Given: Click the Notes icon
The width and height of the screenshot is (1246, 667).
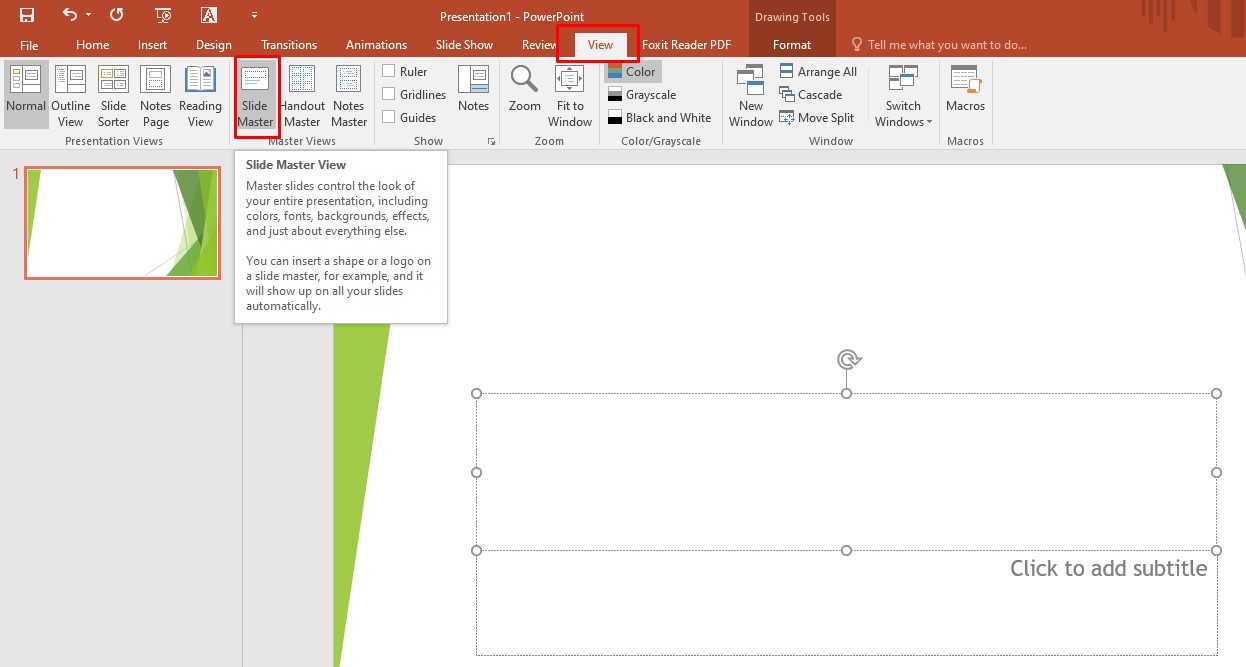Looking at the screenshot, I should coord(473,88).
